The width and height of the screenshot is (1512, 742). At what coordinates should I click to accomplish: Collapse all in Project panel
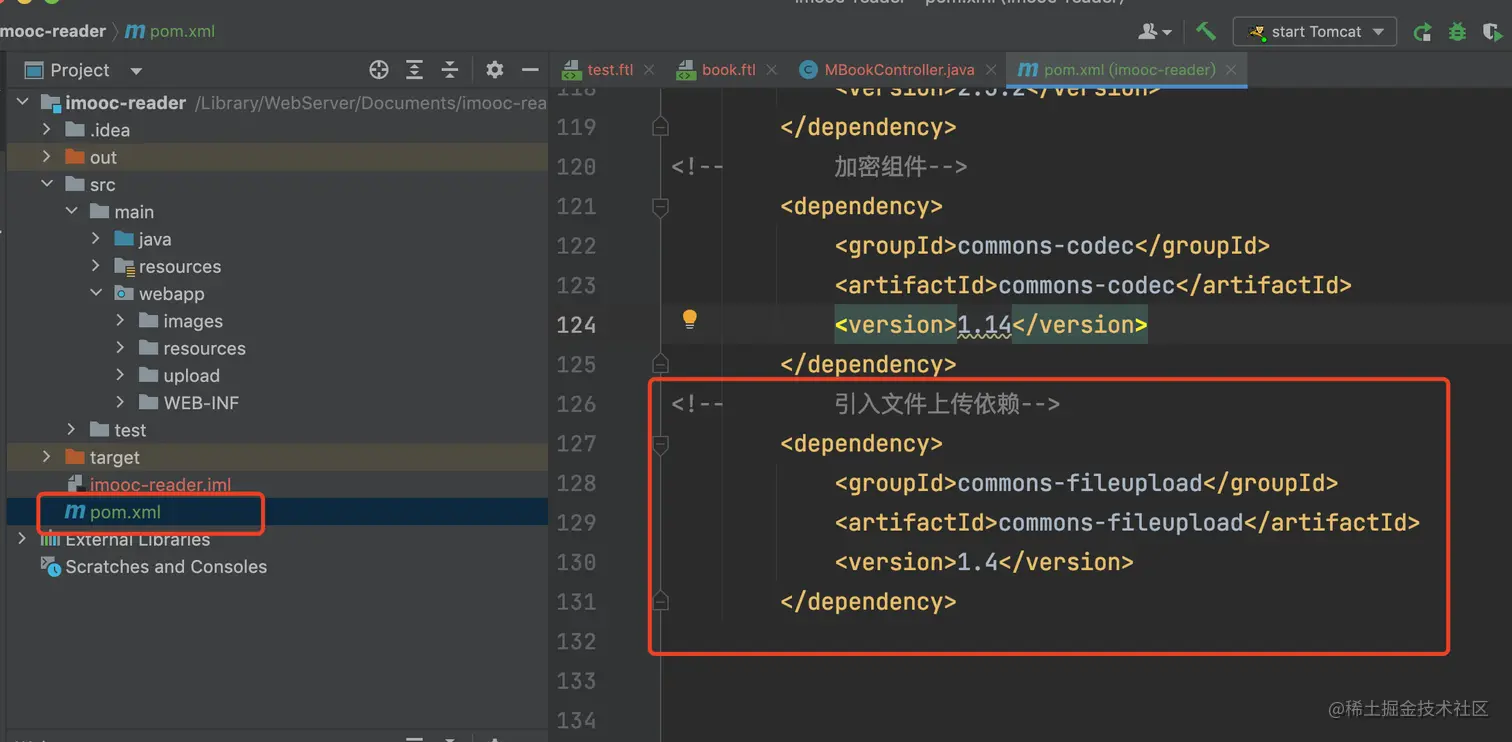(x=450, y=70)
